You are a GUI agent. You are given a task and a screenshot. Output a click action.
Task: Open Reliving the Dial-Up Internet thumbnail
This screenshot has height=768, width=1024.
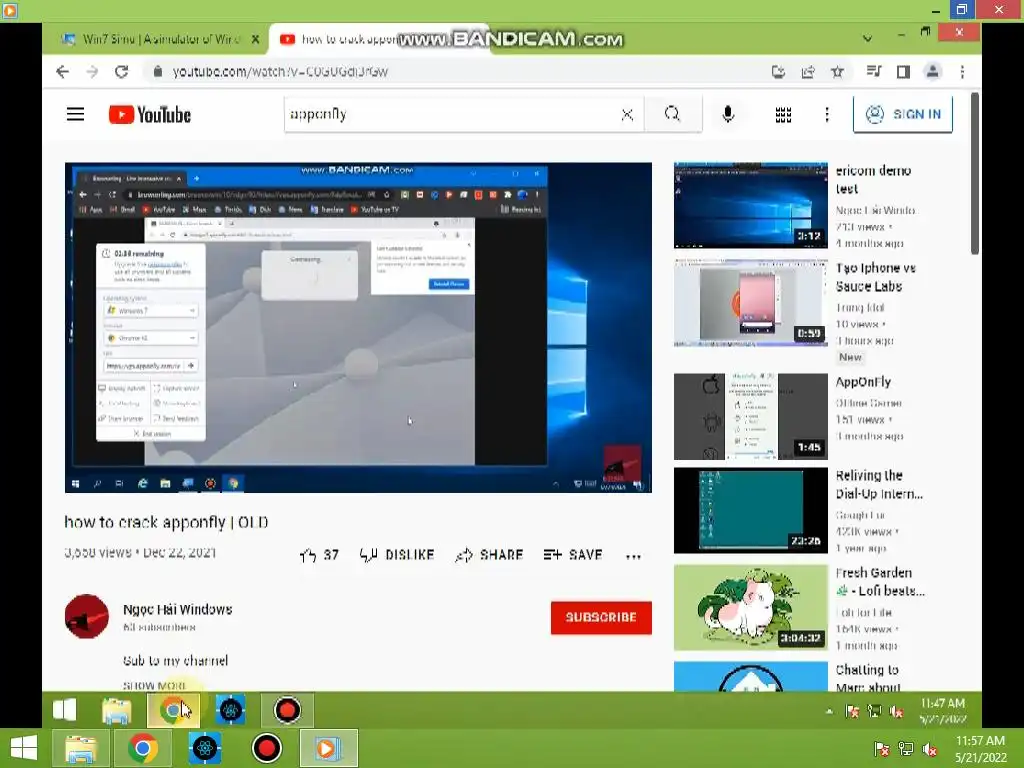click(x=750, y=510)
